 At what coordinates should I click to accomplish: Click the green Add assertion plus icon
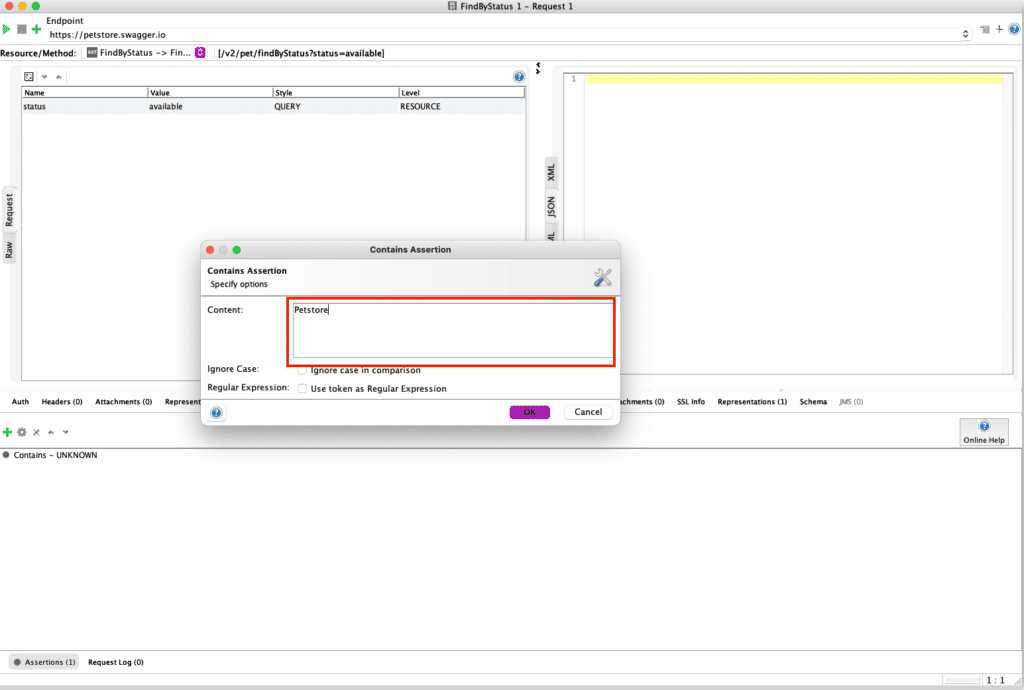pyautogui.click(x=7, y=432)
